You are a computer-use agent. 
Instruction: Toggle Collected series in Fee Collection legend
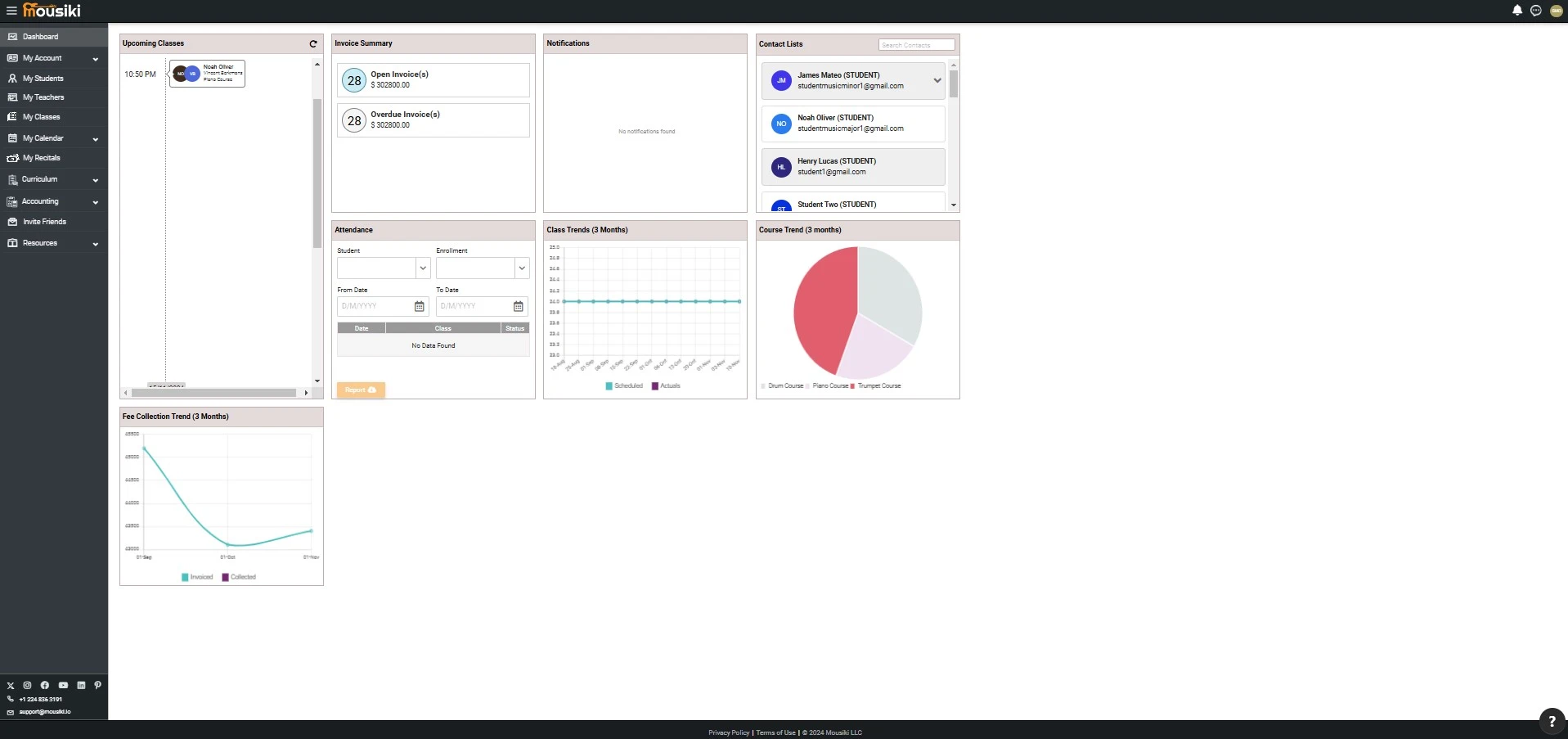239,578
